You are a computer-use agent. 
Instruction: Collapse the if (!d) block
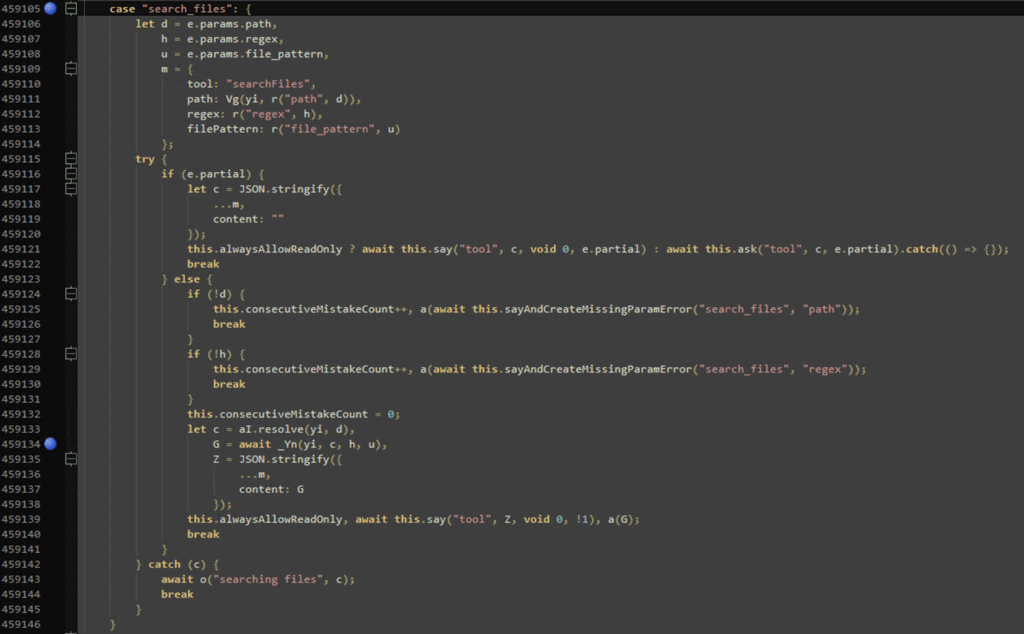70,294
